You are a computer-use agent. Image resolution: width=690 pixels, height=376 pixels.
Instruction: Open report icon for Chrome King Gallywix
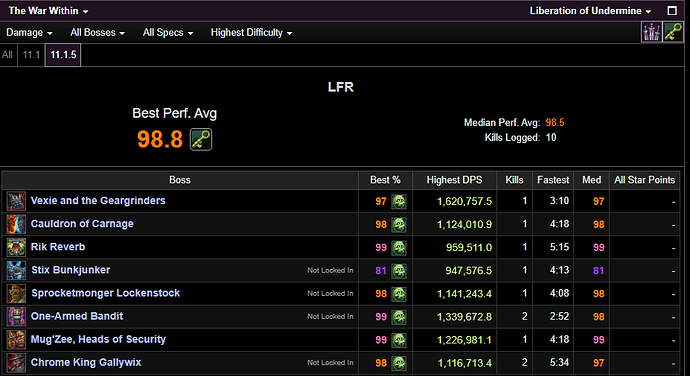point(399,363)
